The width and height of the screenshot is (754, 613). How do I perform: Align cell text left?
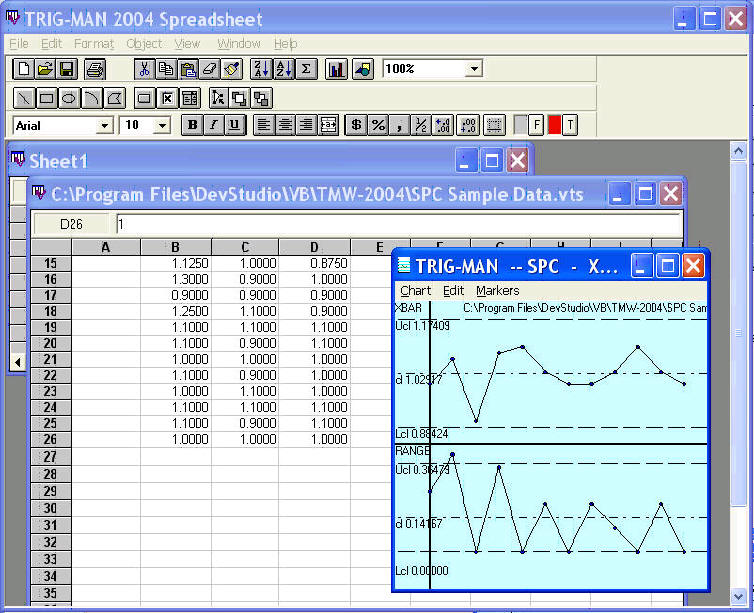coord(264,125)
